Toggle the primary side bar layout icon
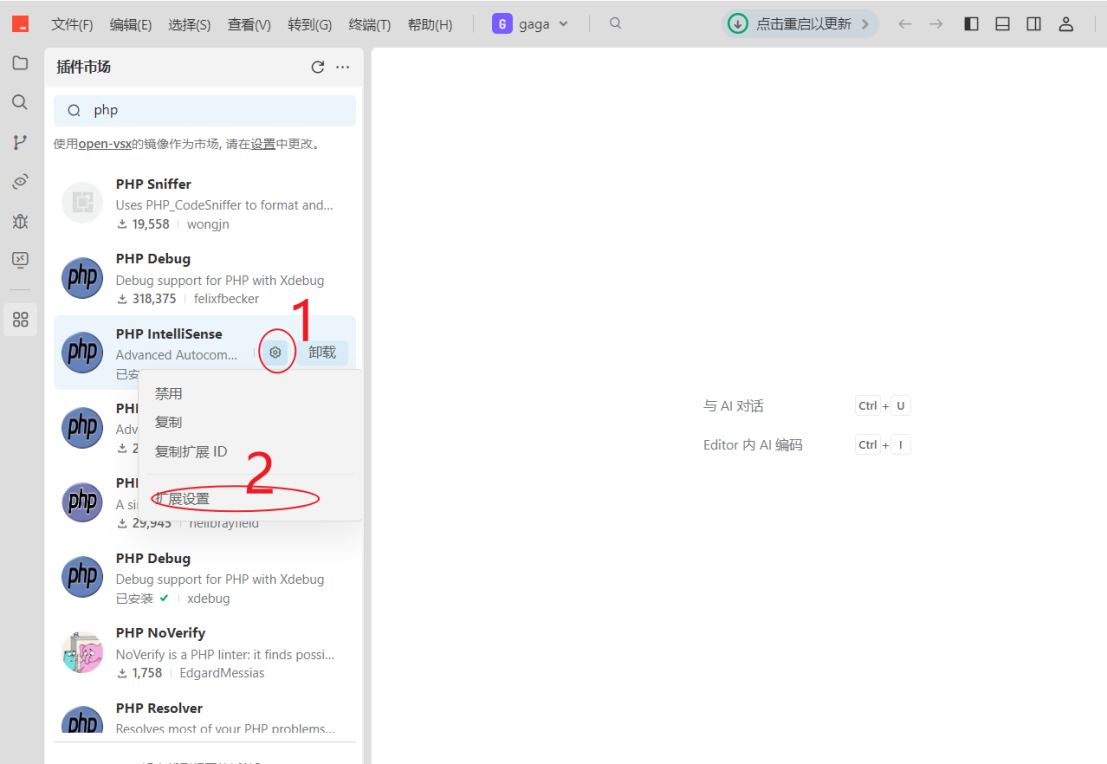This screenshot has width=1107, height=764. coord(971,24)
